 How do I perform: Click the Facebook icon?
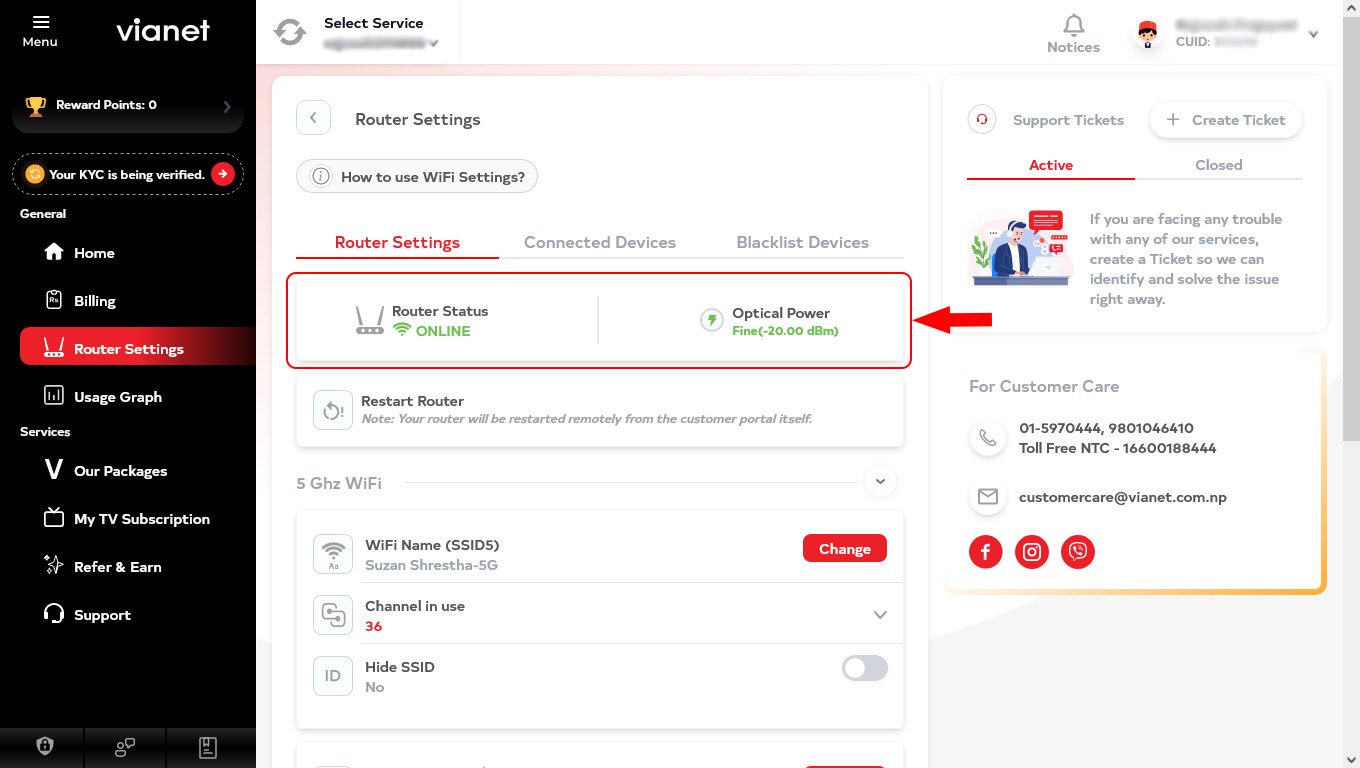click(x=985, y=551)
